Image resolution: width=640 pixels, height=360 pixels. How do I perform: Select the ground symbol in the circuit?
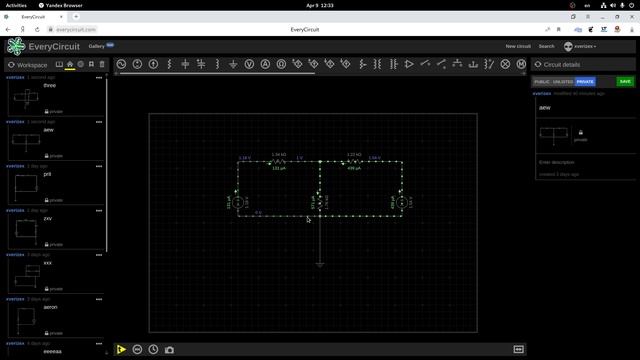(x=320, y=264)
